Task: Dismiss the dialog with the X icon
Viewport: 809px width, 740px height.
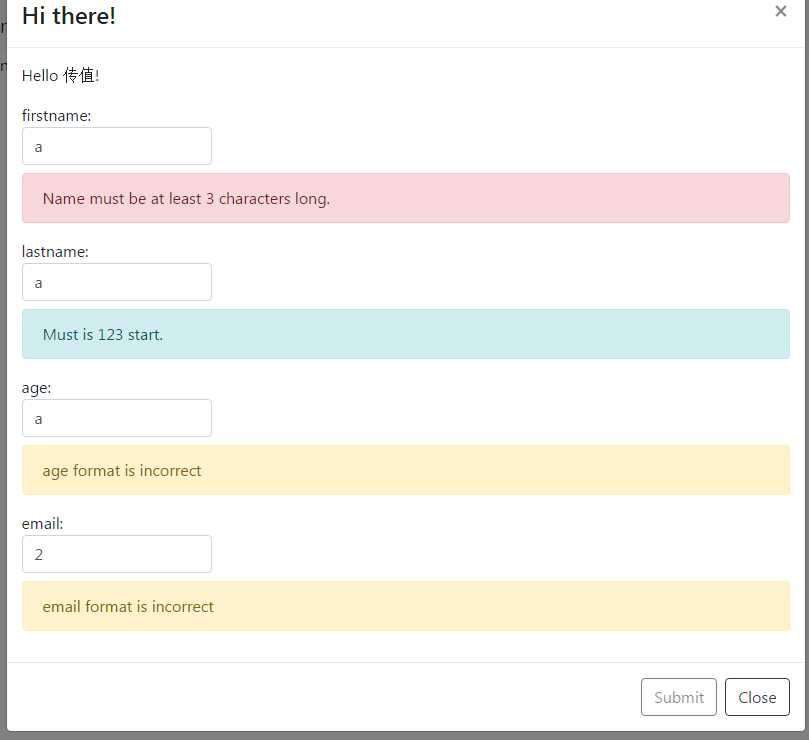Action: pyautogui.click(x=781, y=11)
